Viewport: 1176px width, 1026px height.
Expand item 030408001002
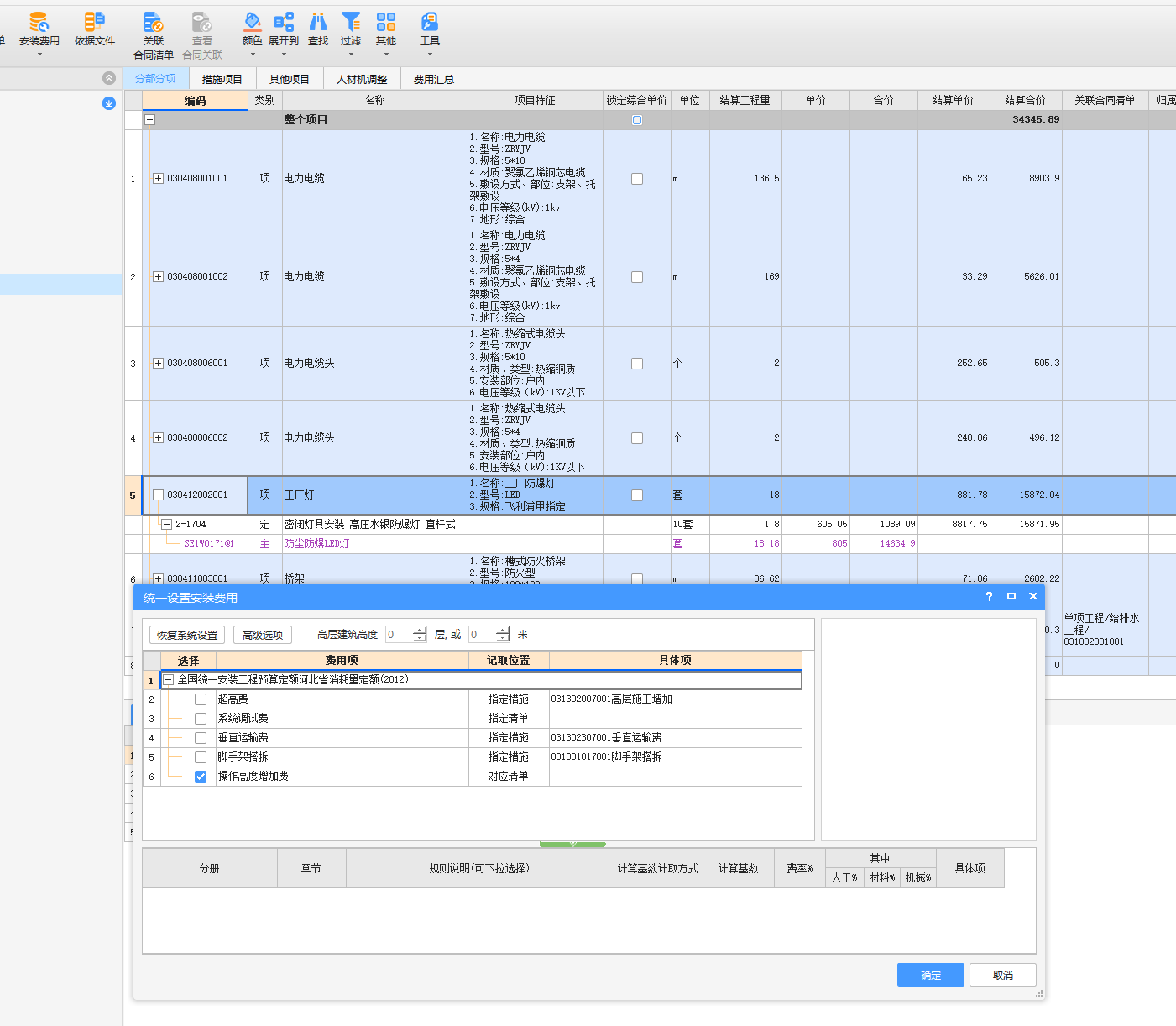pos(158,276)
